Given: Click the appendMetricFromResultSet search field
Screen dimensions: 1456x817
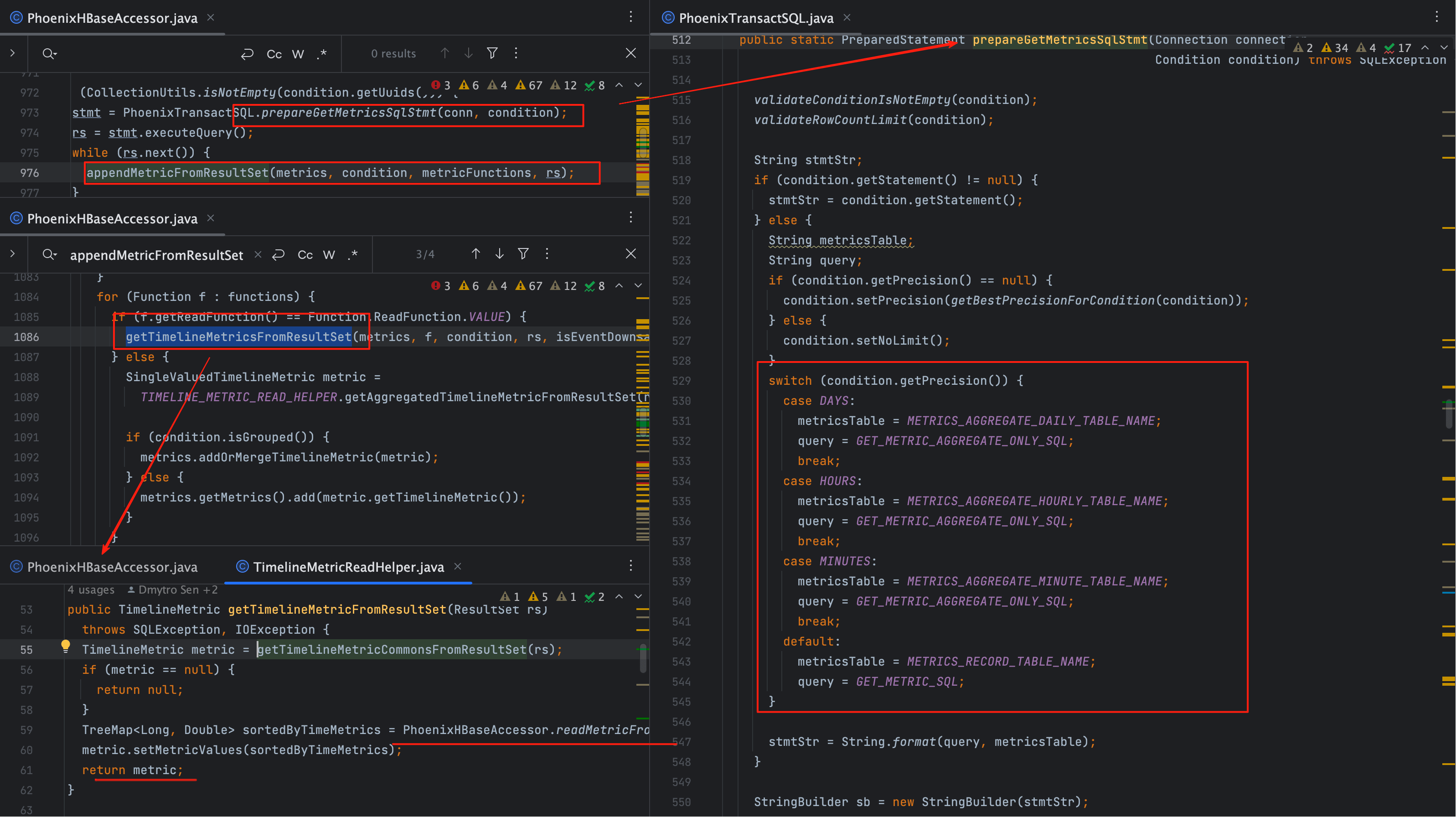Looking at the screenshot, I should click(156, 255).
